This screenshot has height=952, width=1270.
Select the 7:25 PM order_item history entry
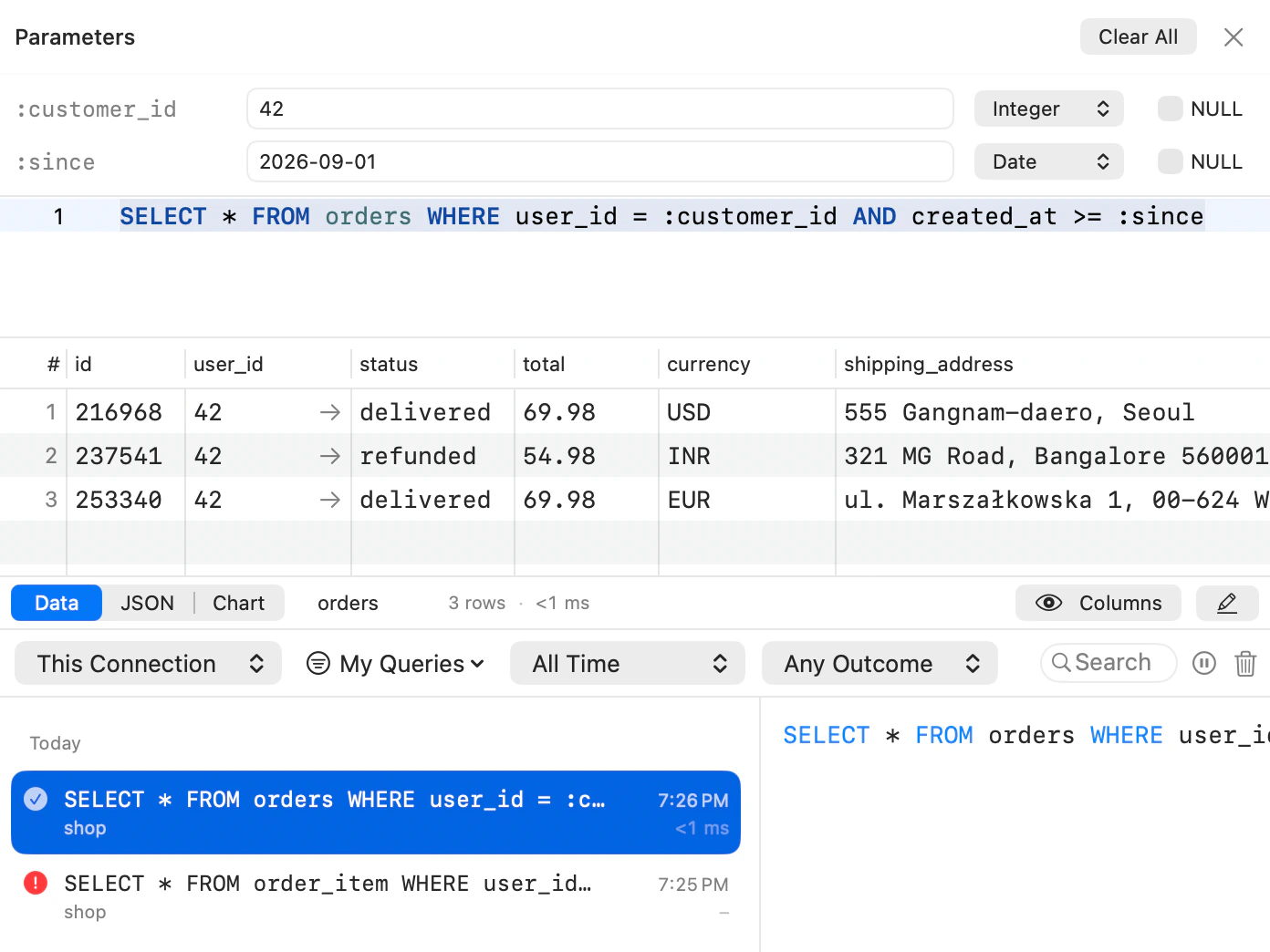[x=376, y=896]
